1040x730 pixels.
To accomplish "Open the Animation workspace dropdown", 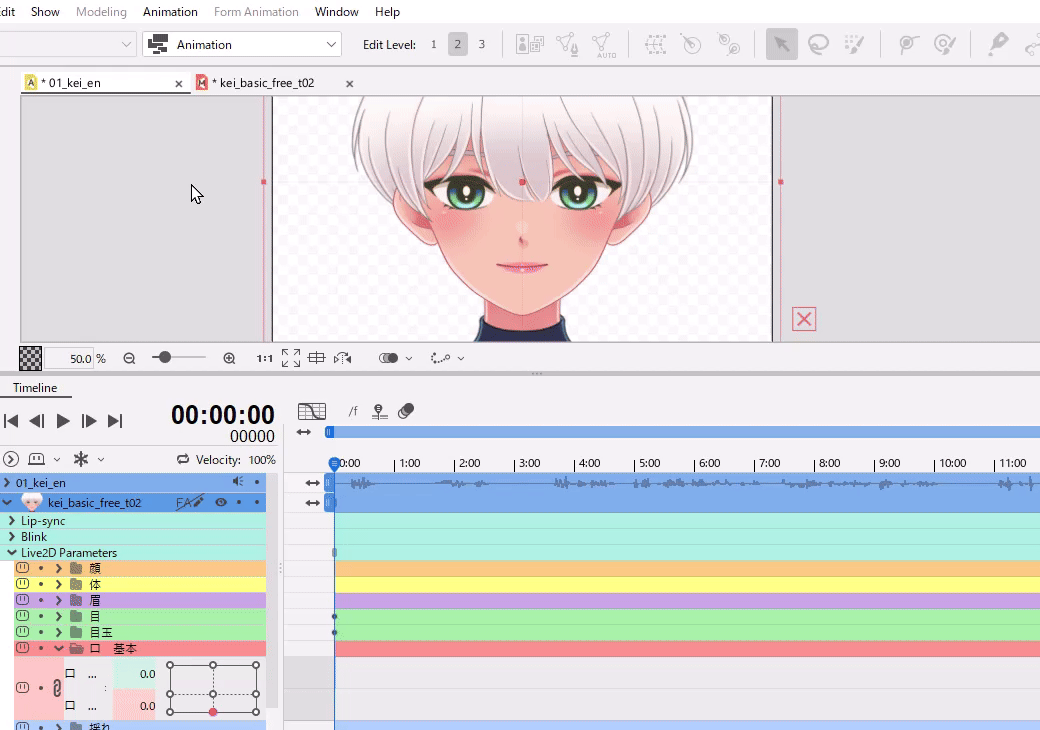I will click(x=242, y=44).
